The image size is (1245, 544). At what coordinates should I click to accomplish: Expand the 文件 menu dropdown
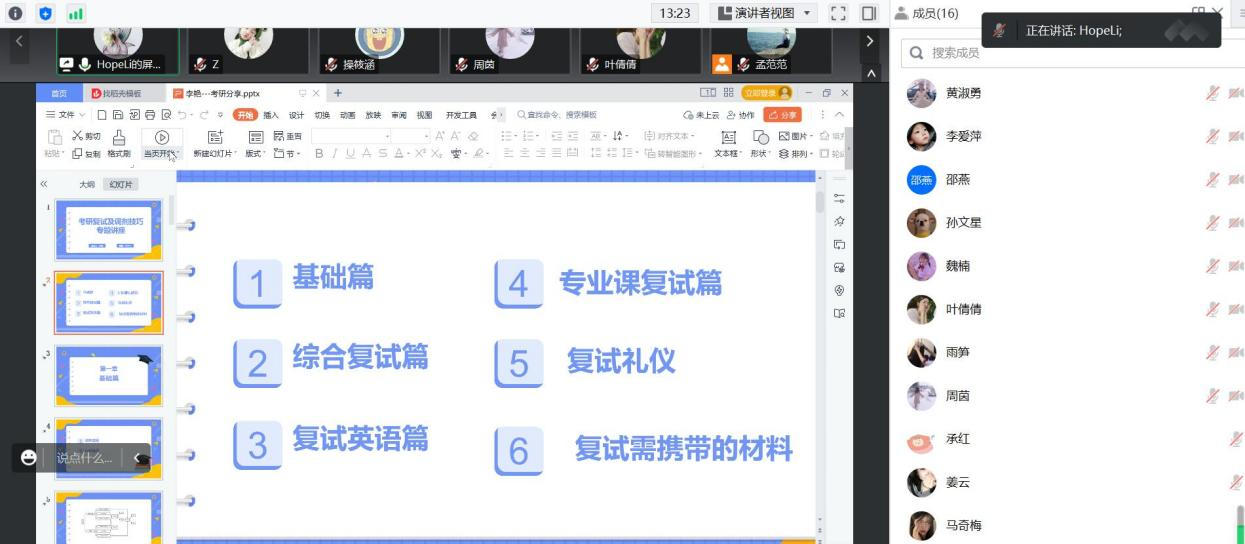64,115
